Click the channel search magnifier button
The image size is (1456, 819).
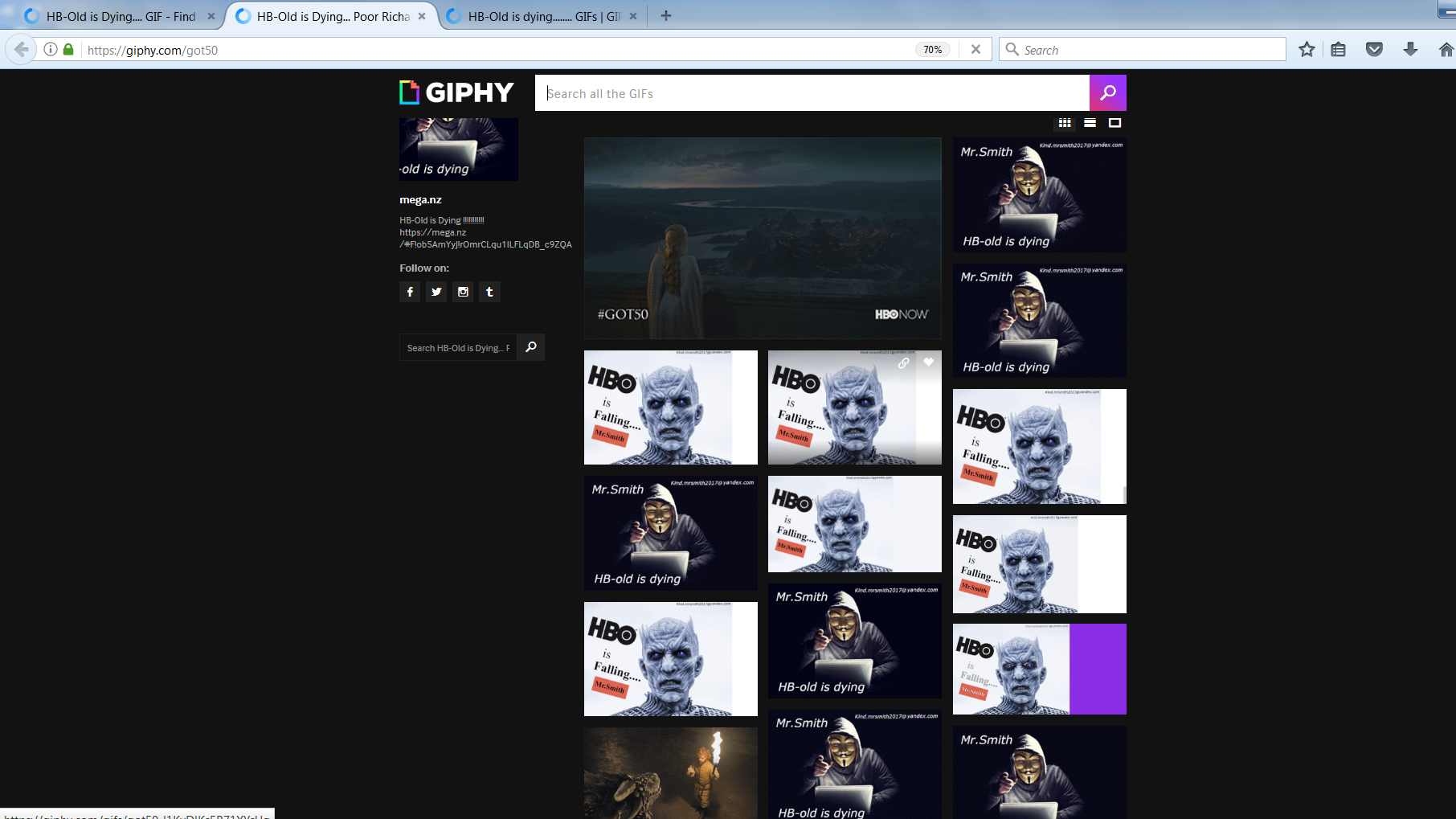[531, 347]
